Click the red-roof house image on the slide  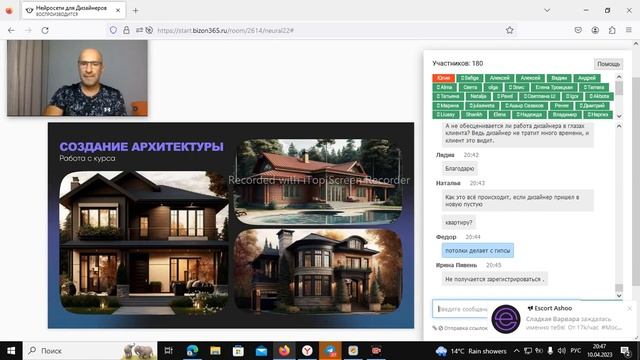(x=318, y=182)
